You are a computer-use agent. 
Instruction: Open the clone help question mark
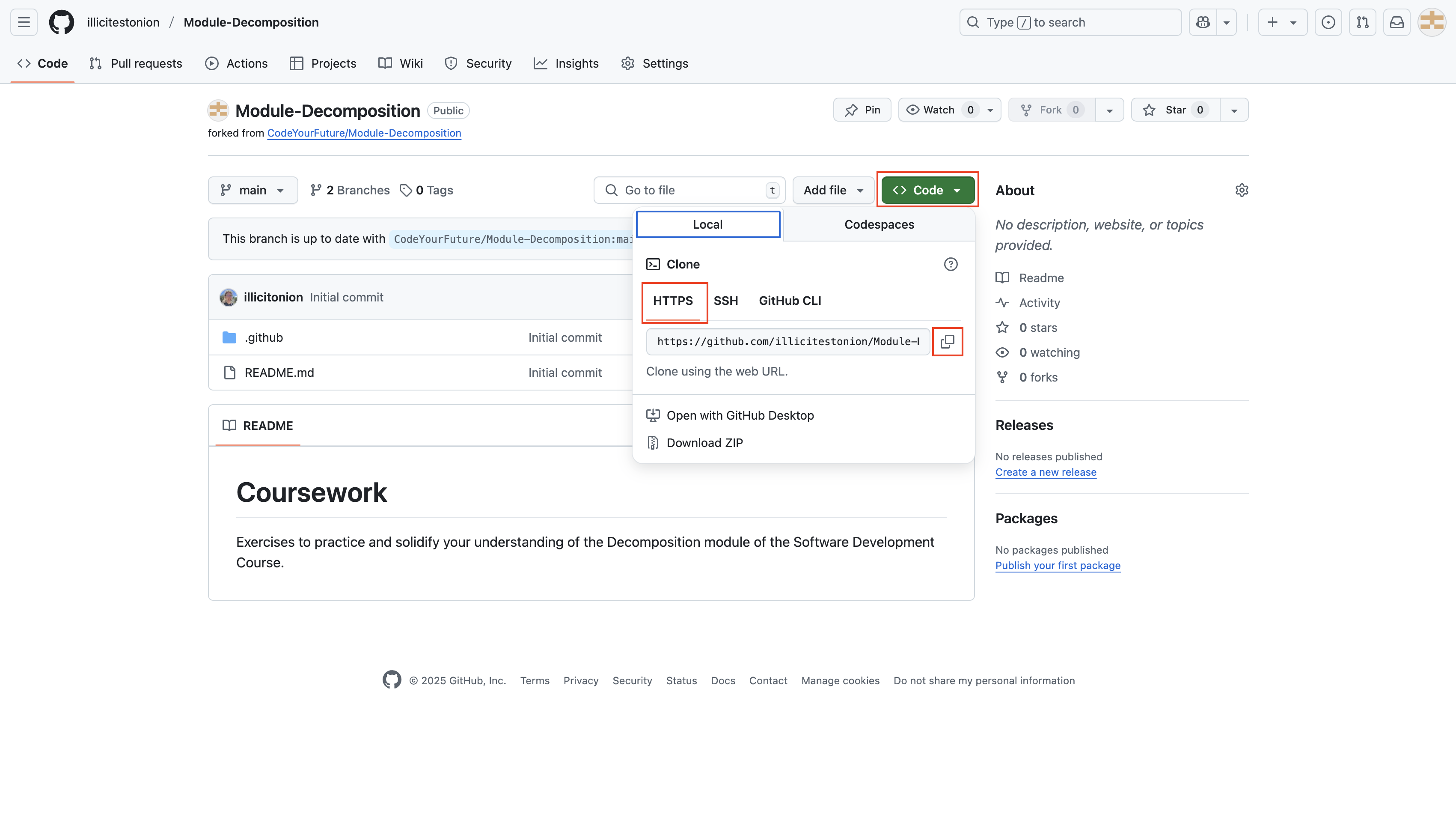click(951, 264)
